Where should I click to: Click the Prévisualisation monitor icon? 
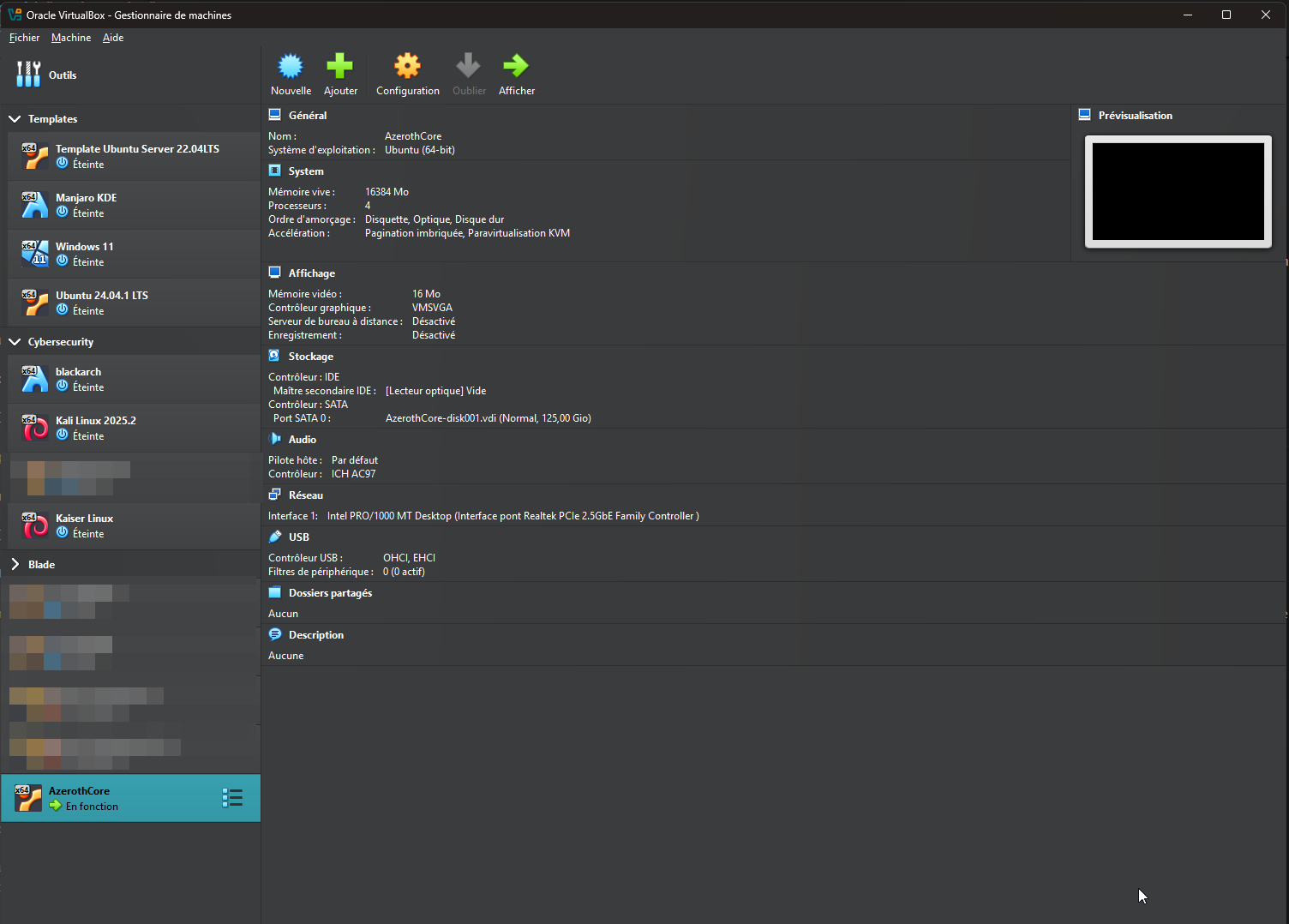(1084, 115)
